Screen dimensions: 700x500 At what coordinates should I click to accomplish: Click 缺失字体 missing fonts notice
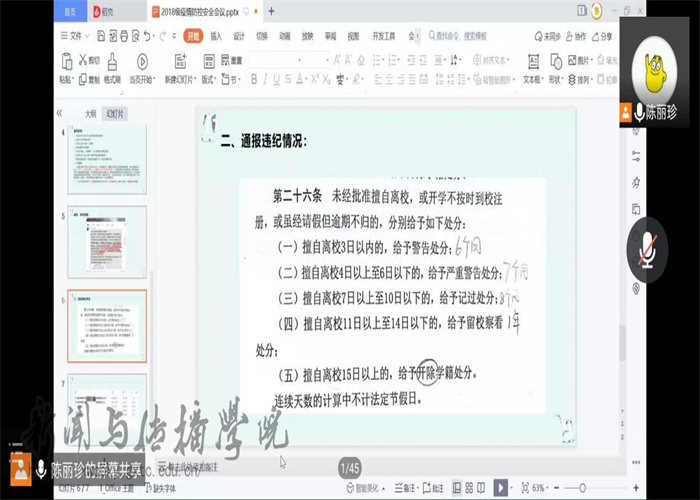pyautogui.click(x=161, y=489)
